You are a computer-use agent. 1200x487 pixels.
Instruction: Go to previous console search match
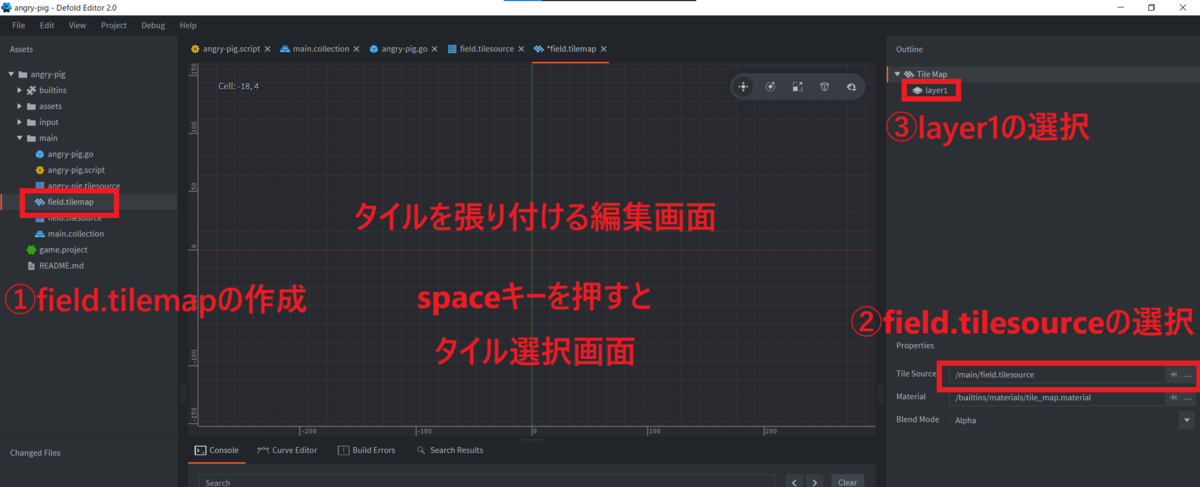[x=795, y=481]
